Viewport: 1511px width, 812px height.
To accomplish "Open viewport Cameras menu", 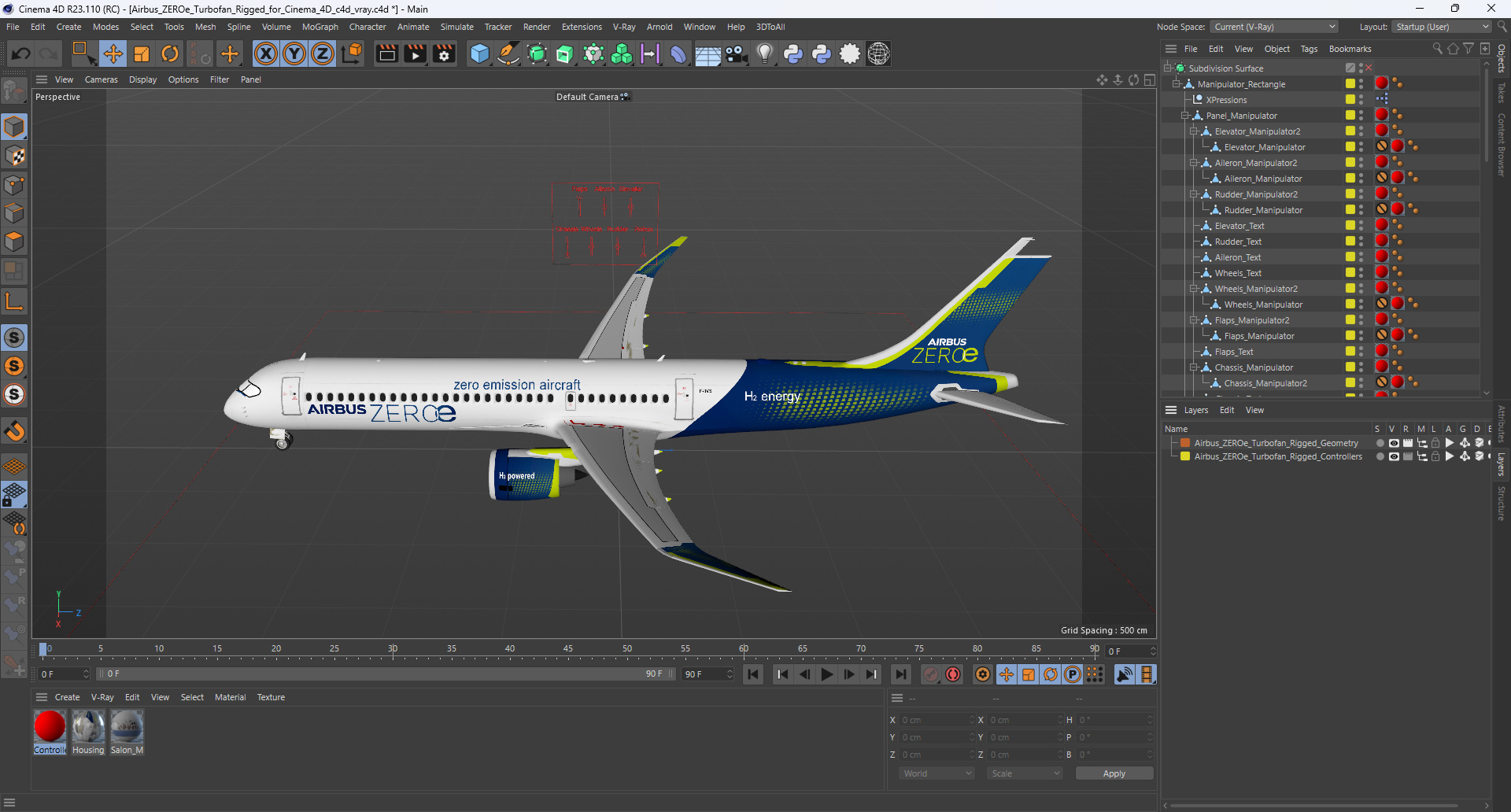I will 101,79.
